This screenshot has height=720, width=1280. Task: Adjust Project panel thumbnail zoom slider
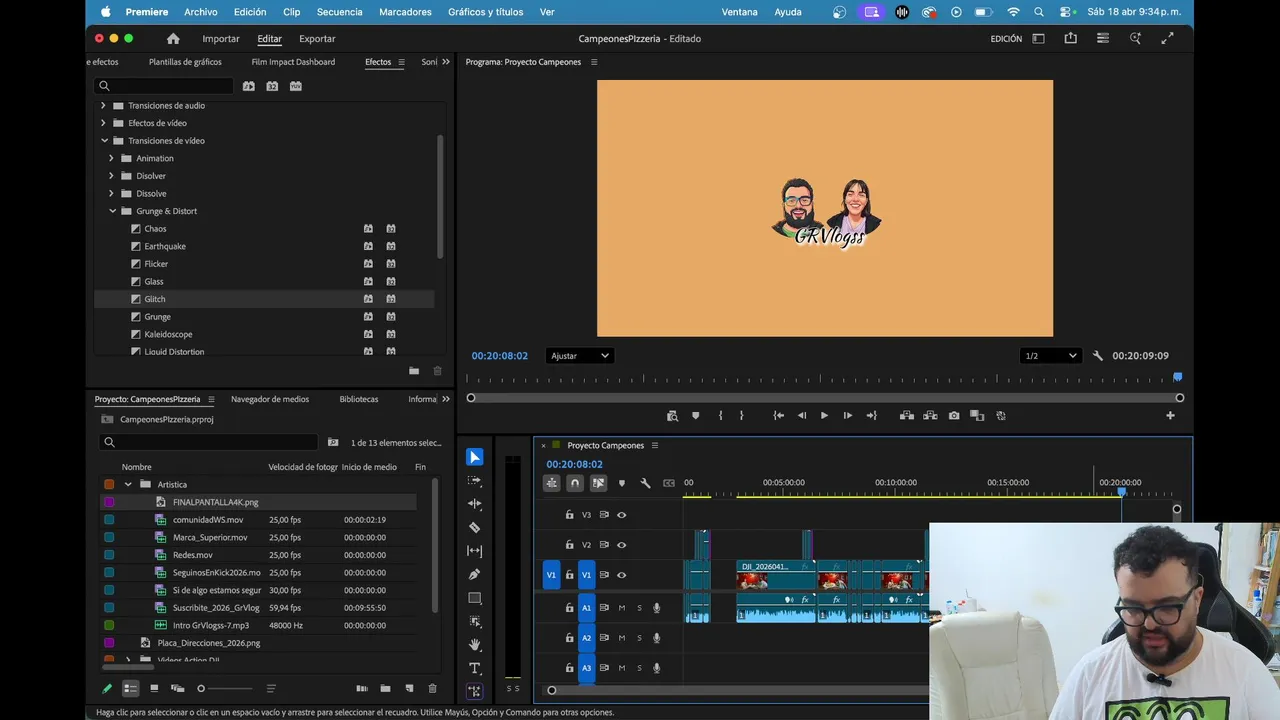click(225, 688)
